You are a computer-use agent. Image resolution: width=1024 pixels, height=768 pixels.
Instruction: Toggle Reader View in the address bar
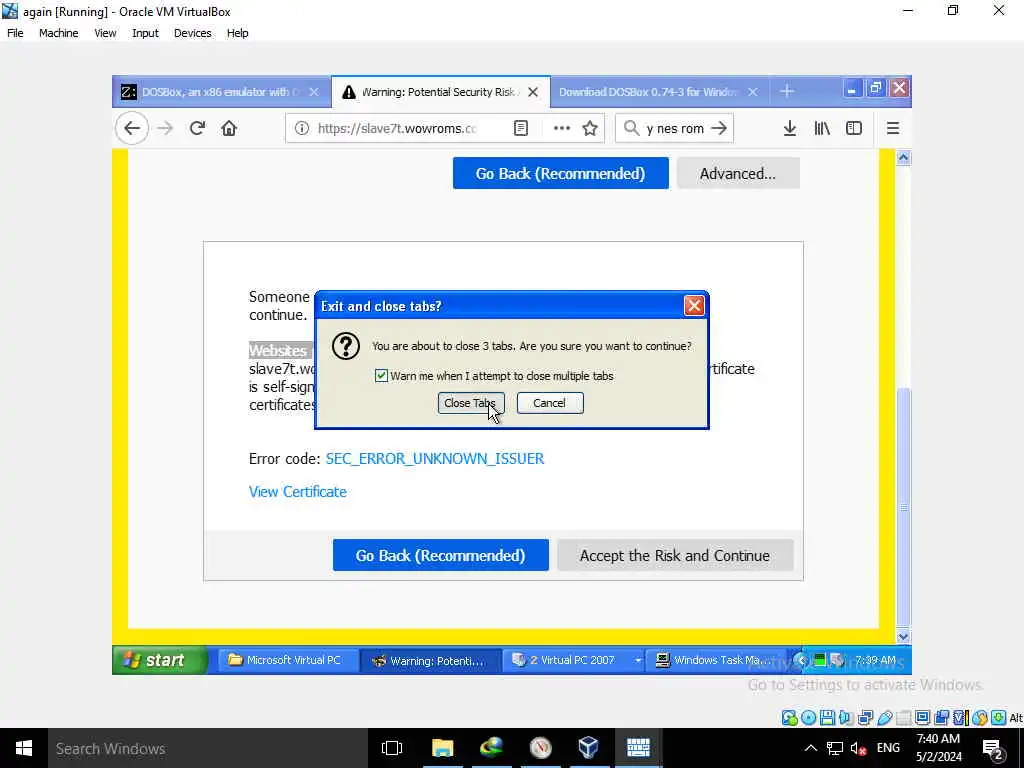(x=520, y=129)
